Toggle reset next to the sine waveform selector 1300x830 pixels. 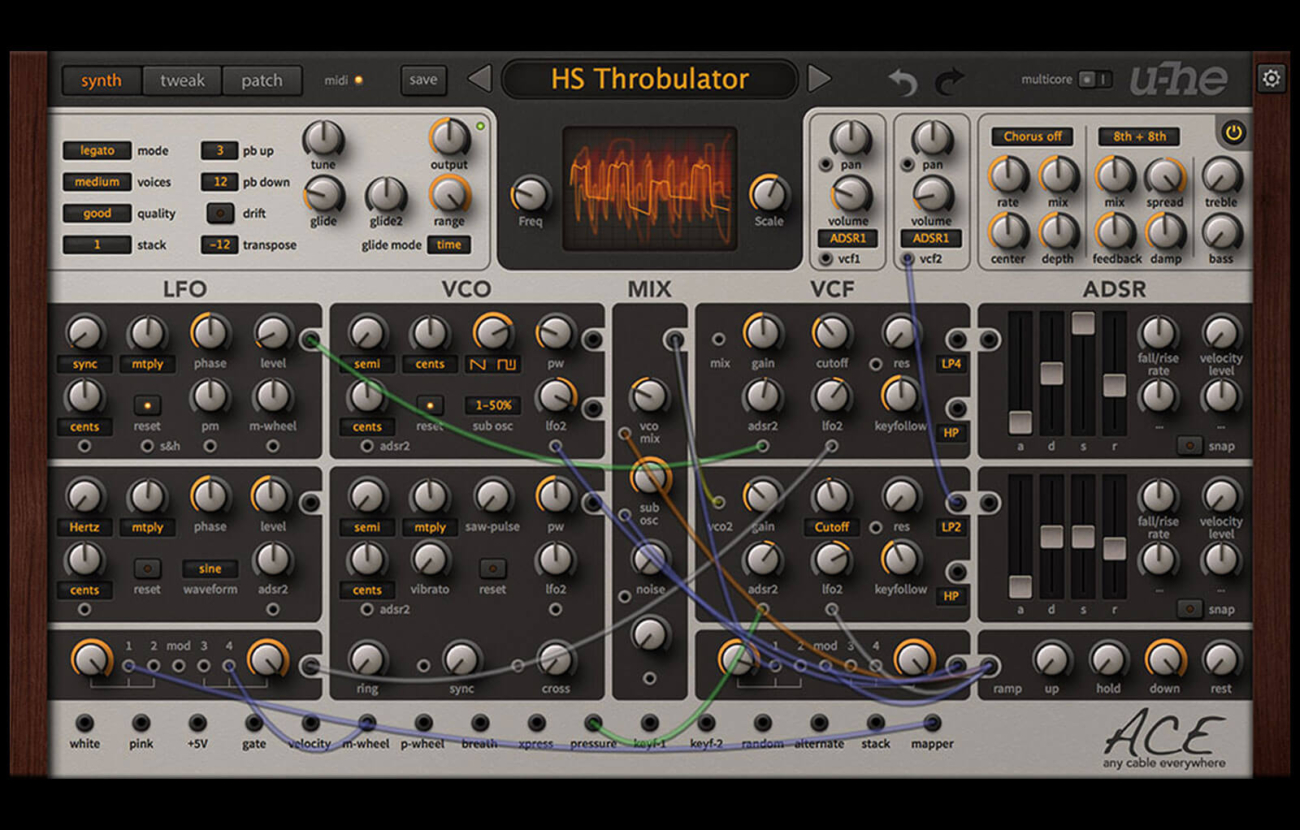147,568
